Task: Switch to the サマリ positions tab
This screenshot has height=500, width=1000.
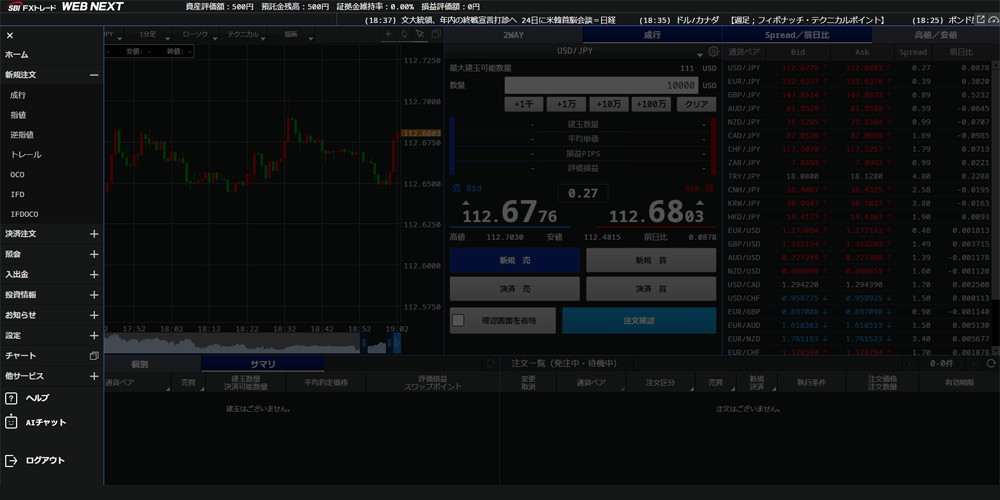Action: pyautogui.click(x=263, y=364)
